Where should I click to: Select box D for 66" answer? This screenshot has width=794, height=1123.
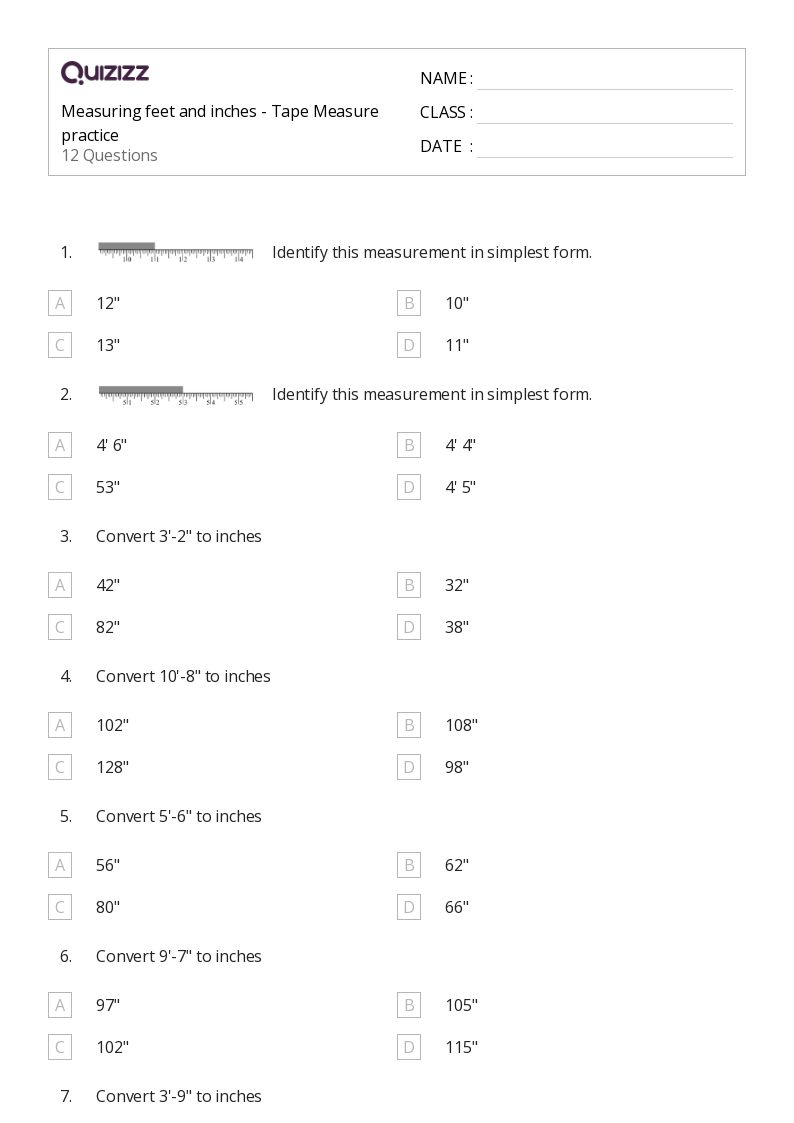[408, 907]
